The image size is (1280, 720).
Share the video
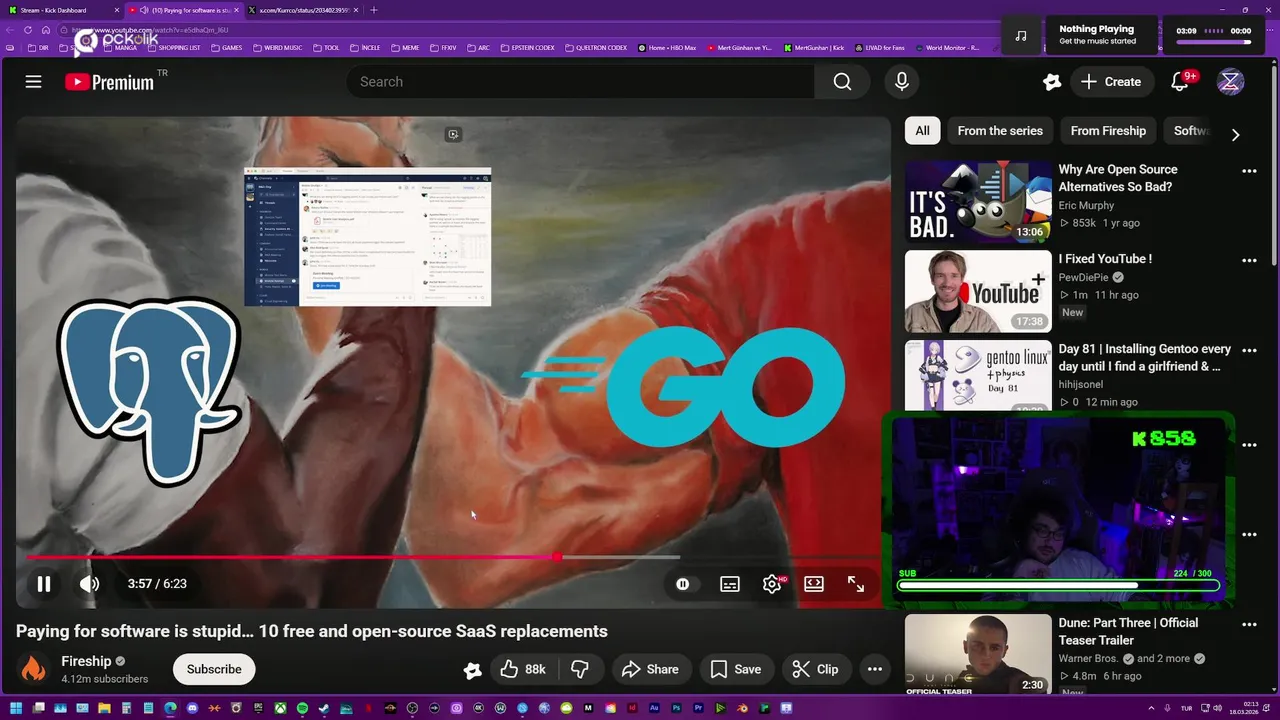650,669
